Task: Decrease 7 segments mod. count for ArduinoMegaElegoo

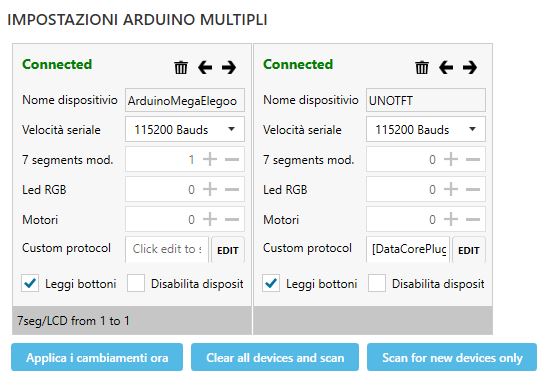Action: click(x=232, y=160)
